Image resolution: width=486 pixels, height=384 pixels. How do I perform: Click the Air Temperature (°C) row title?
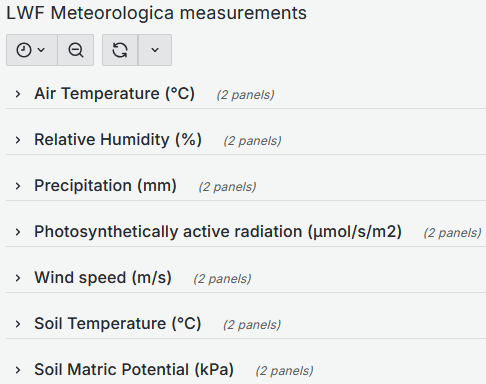114,93
